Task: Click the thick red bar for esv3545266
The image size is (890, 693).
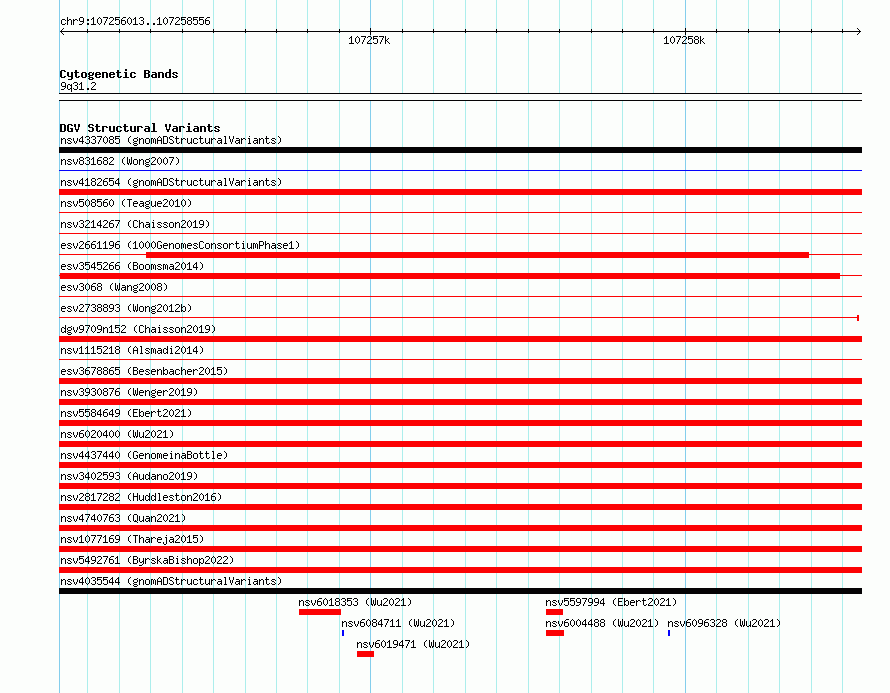Action: point(450,276)
